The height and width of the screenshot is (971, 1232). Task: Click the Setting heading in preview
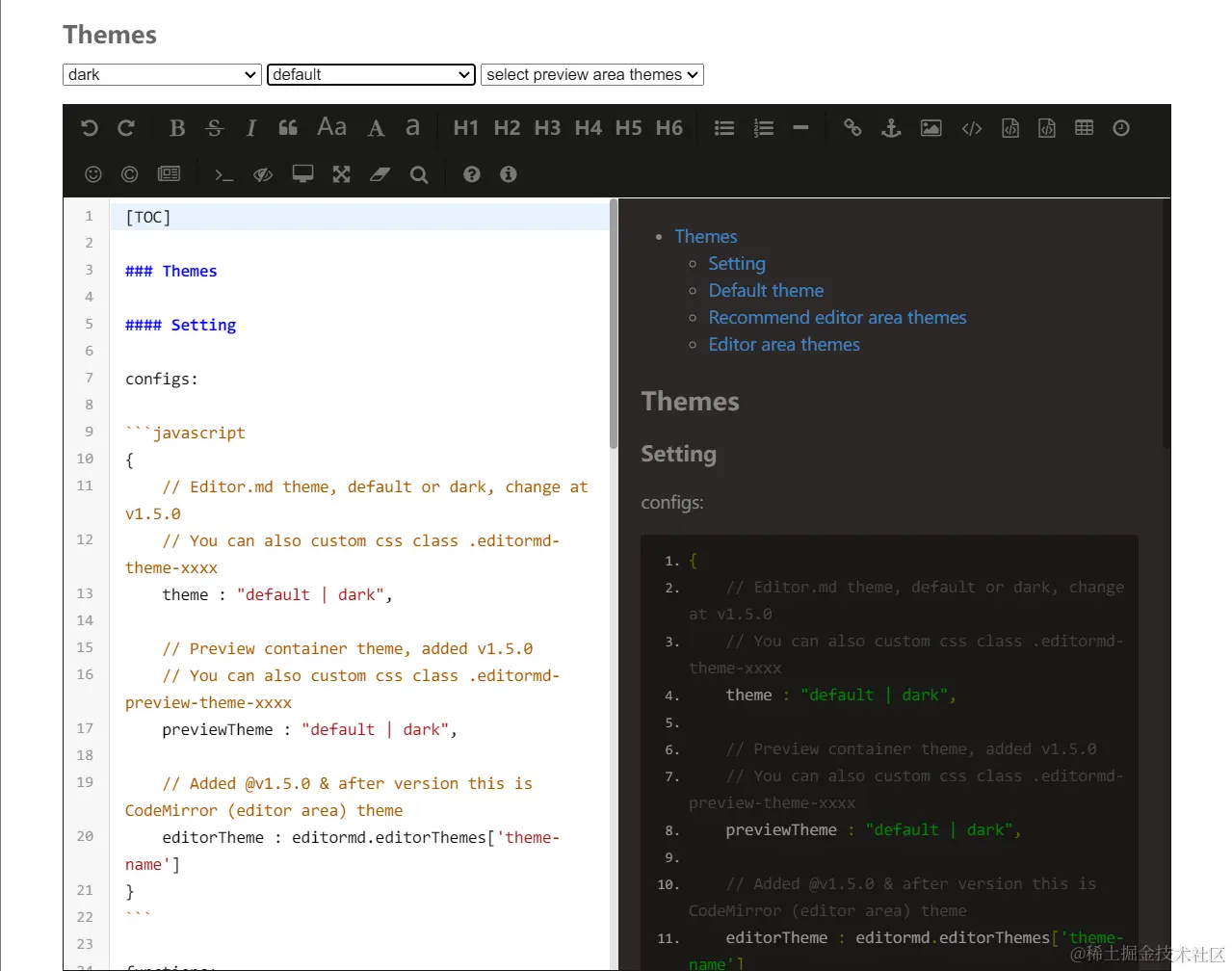678,454
